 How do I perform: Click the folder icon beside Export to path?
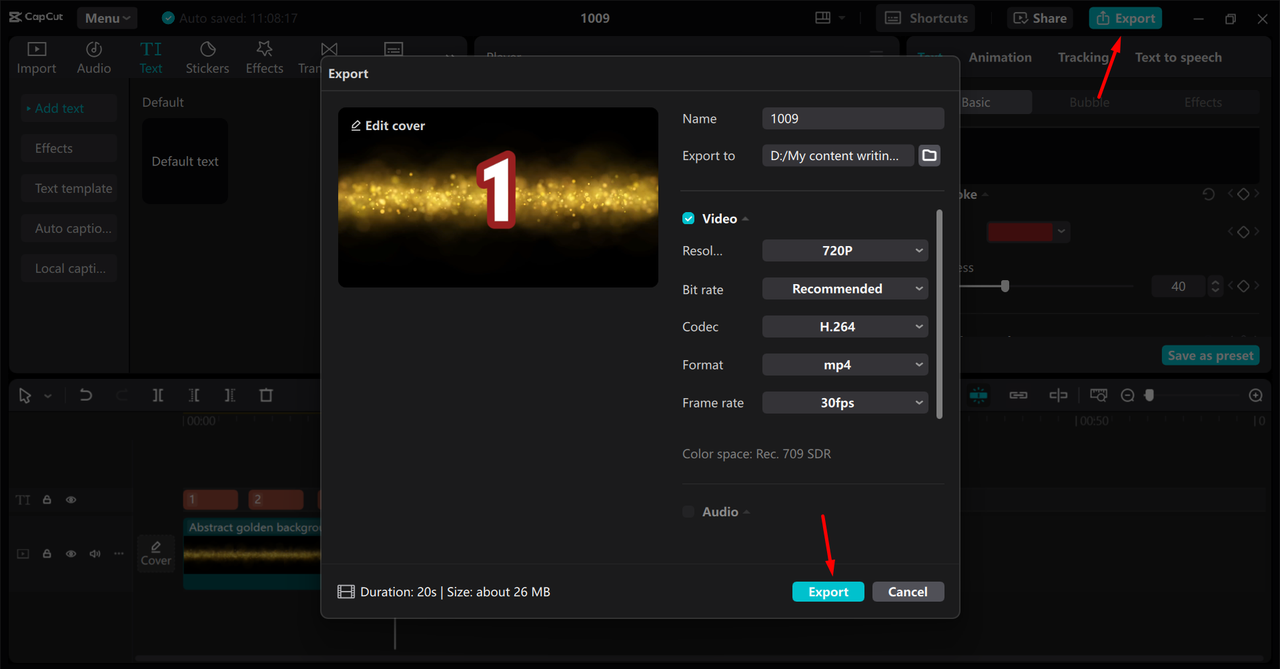coord(930,155)
